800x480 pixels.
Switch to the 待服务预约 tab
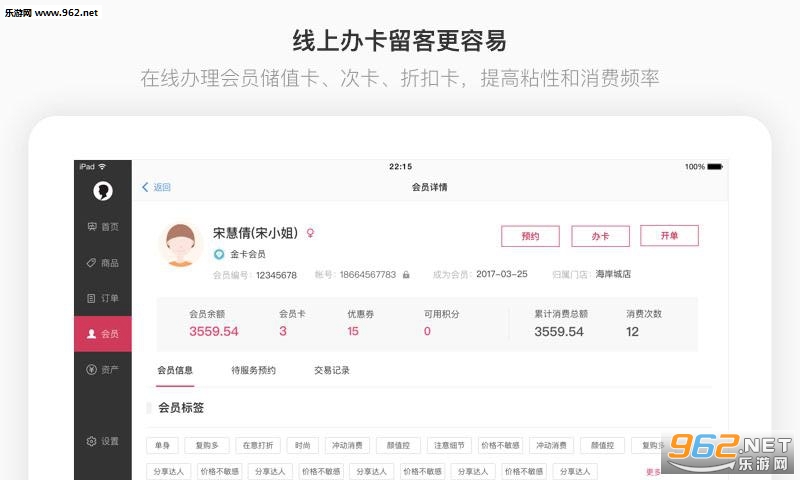[x=254, y=370]
